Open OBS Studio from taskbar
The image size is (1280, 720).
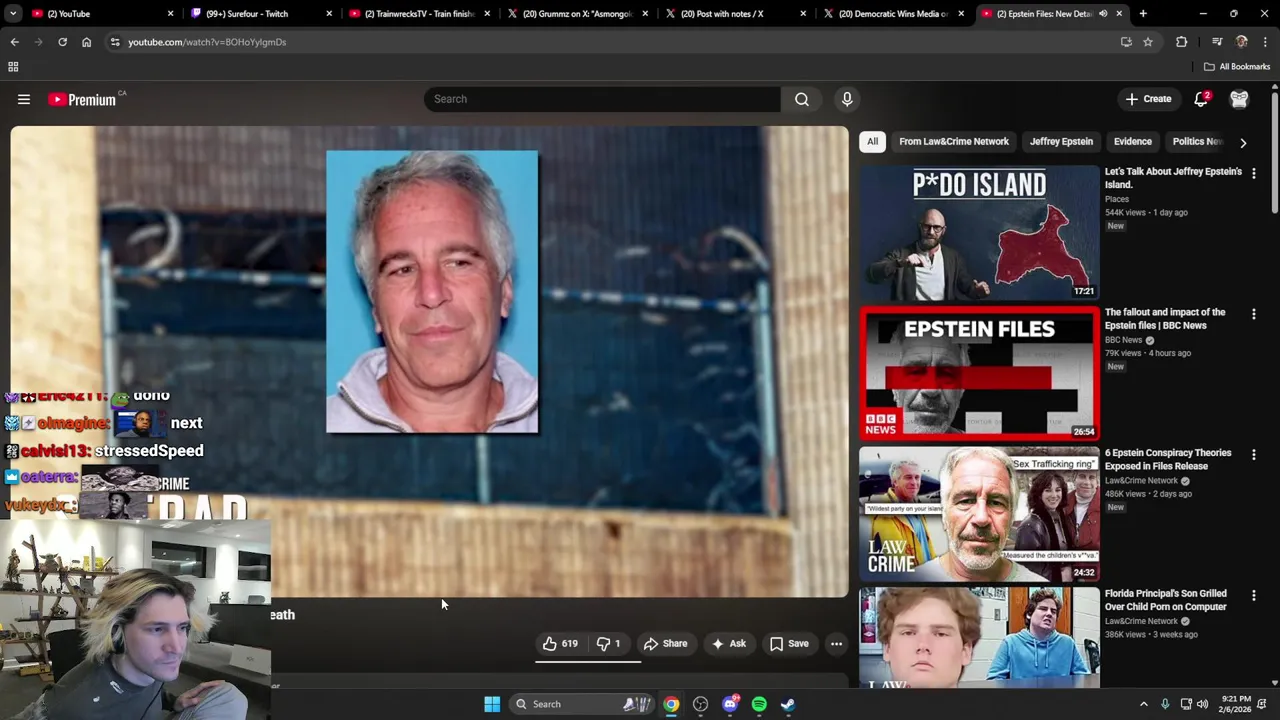700,704
